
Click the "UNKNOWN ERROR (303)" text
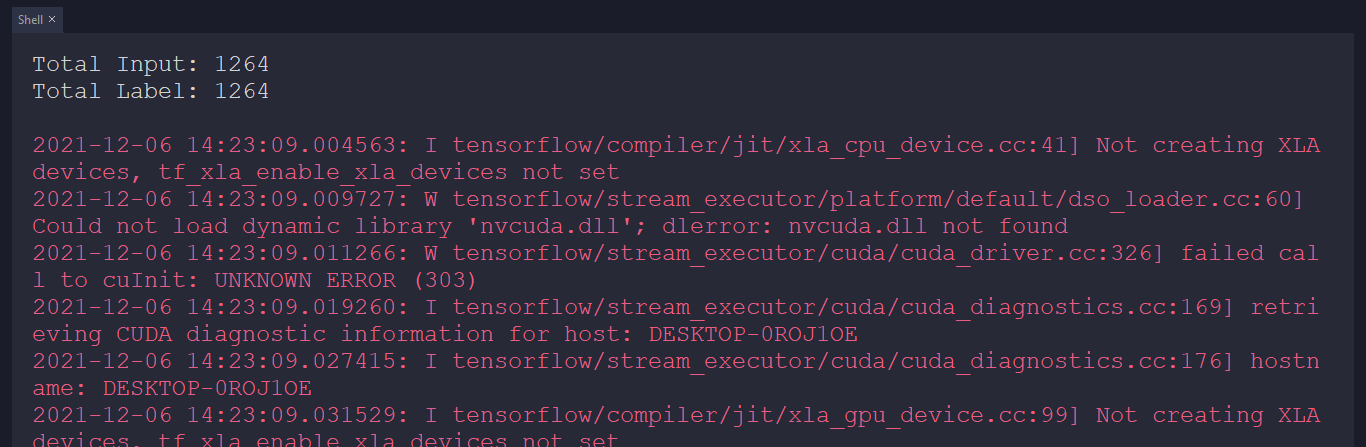[346, 281]
